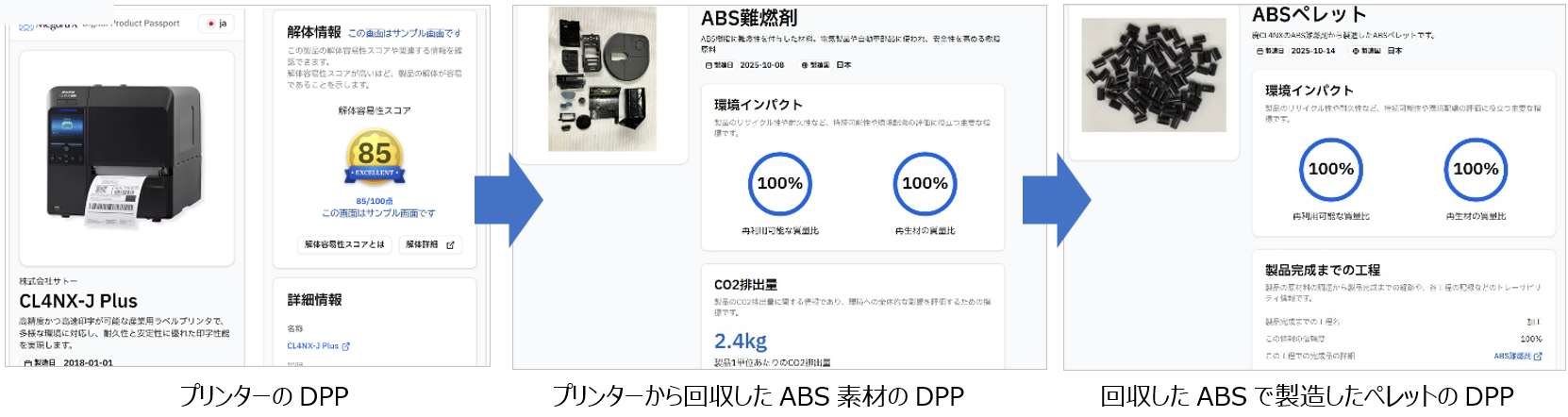Click the Digital Product Passport logo
Viewport: 1568px width, 417px height.
99,24
